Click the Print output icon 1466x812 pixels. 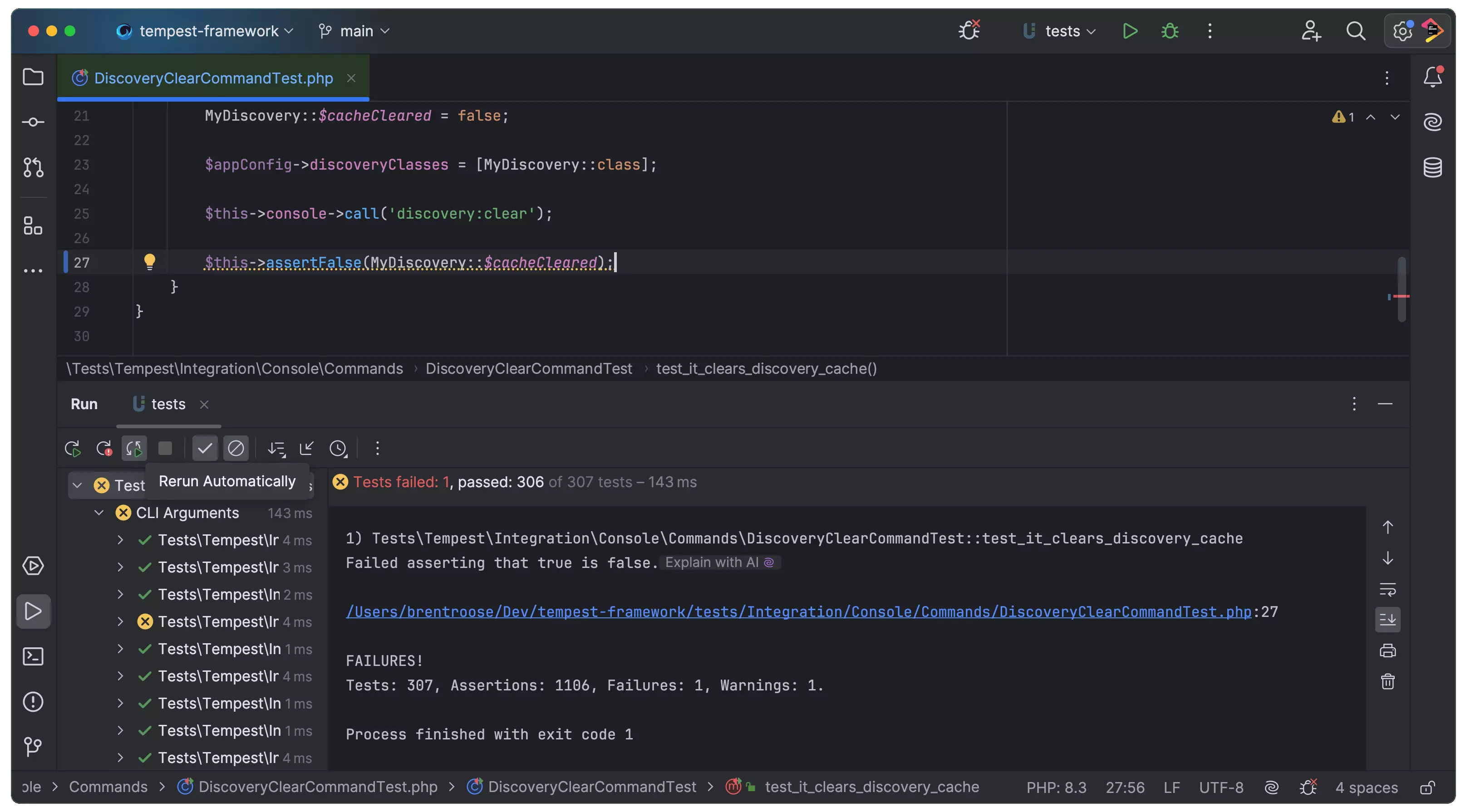click(1387, 651)
